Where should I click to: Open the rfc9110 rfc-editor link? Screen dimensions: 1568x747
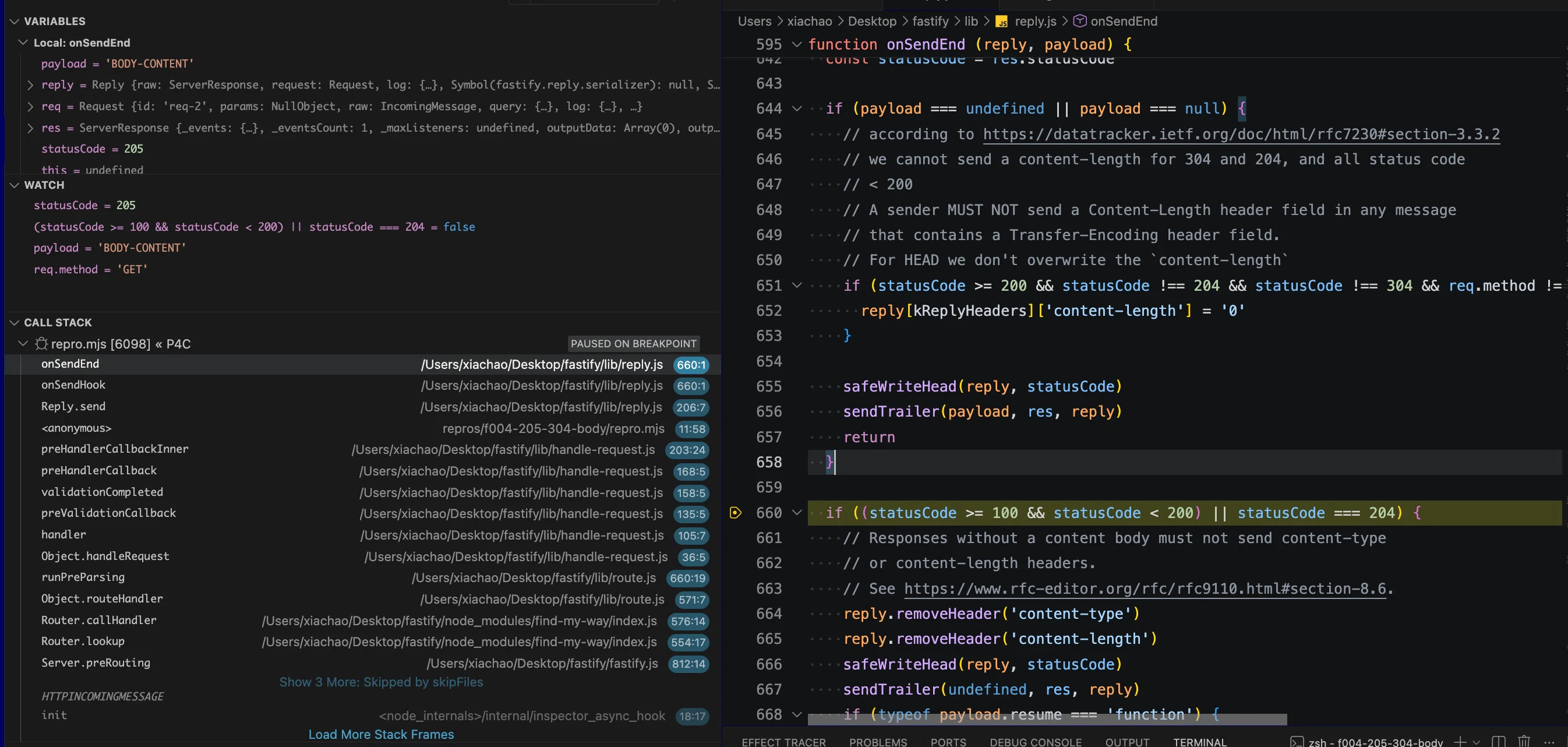1145,589
